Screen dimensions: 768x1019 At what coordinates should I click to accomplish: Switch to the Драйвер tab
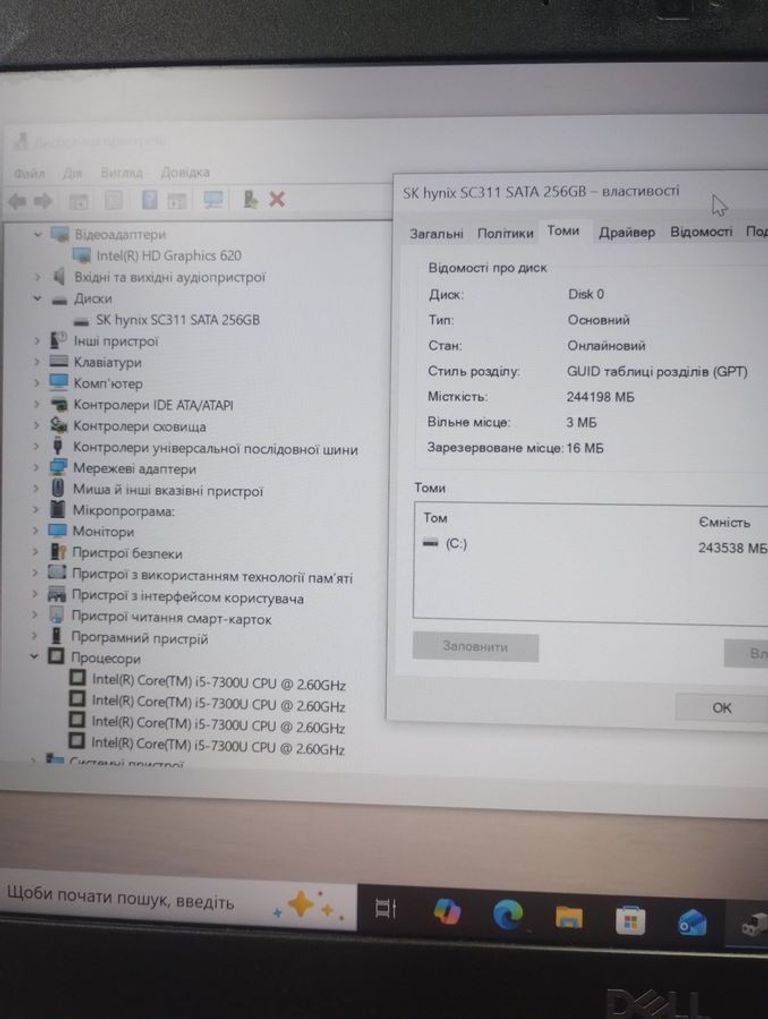click(626, 232)
